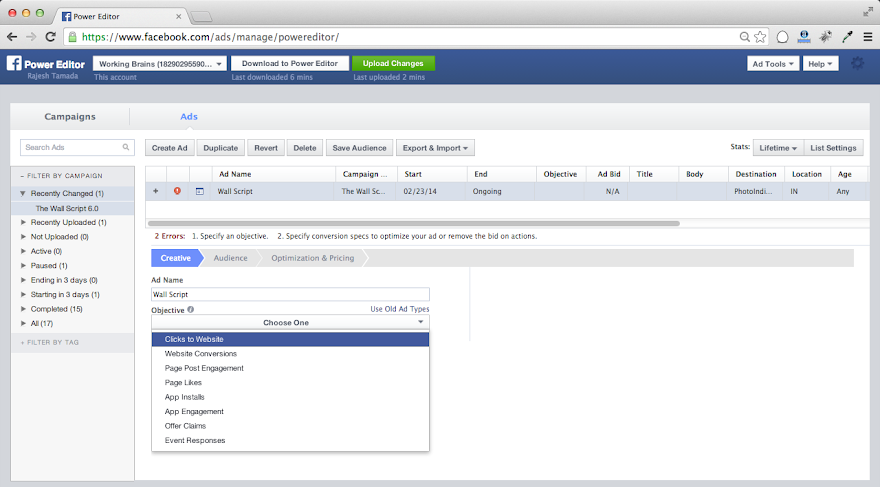Screen dimensions: 880x487
Task: Reload the page with the refresh icon
Action: coord(51,37)
